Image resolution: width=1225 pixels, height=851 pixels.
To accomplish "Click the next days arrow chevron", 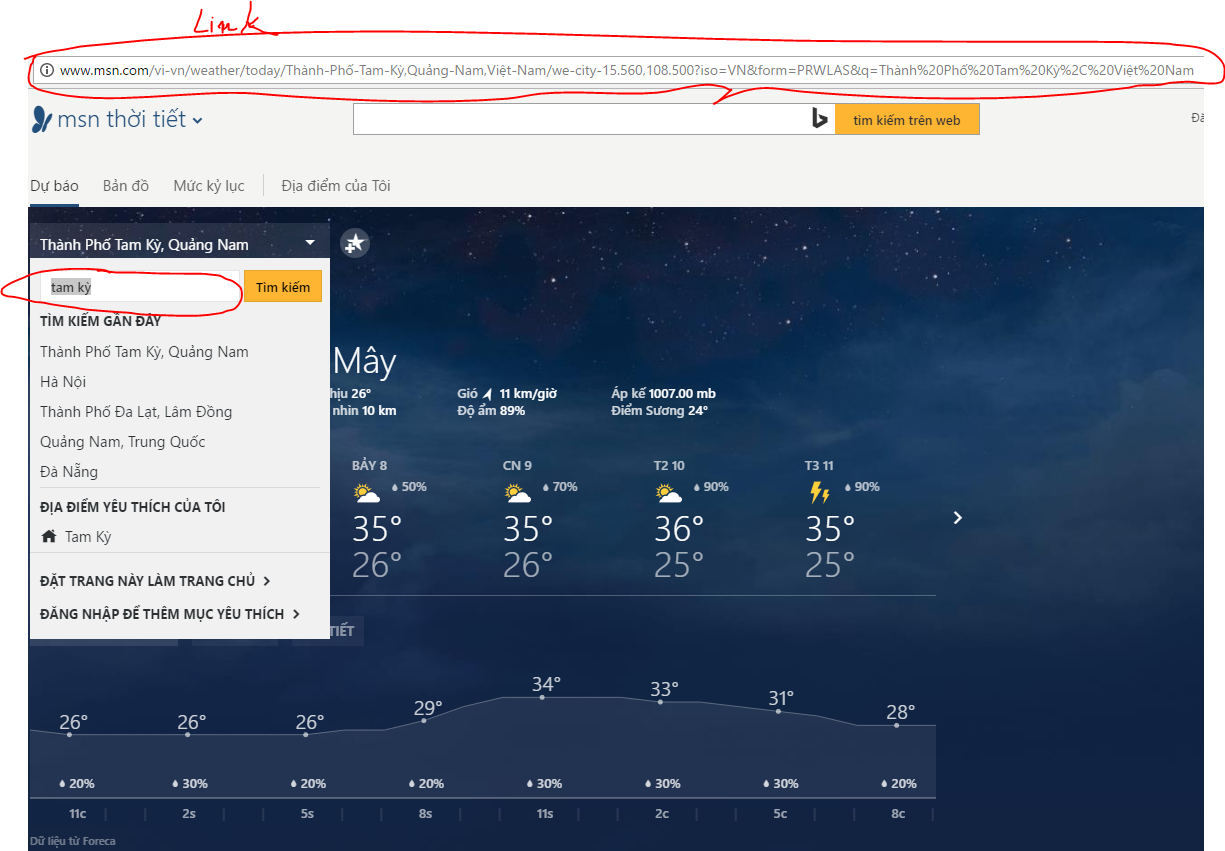I will click(957, 517).
